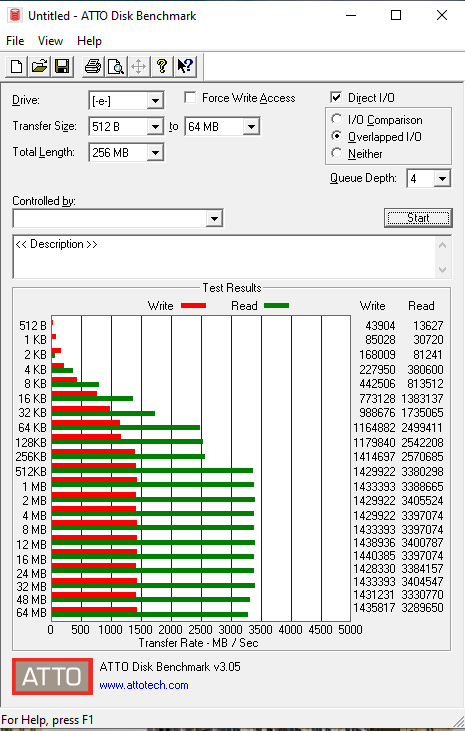Select the I/O Comparison radio button

tap(336, 119)
